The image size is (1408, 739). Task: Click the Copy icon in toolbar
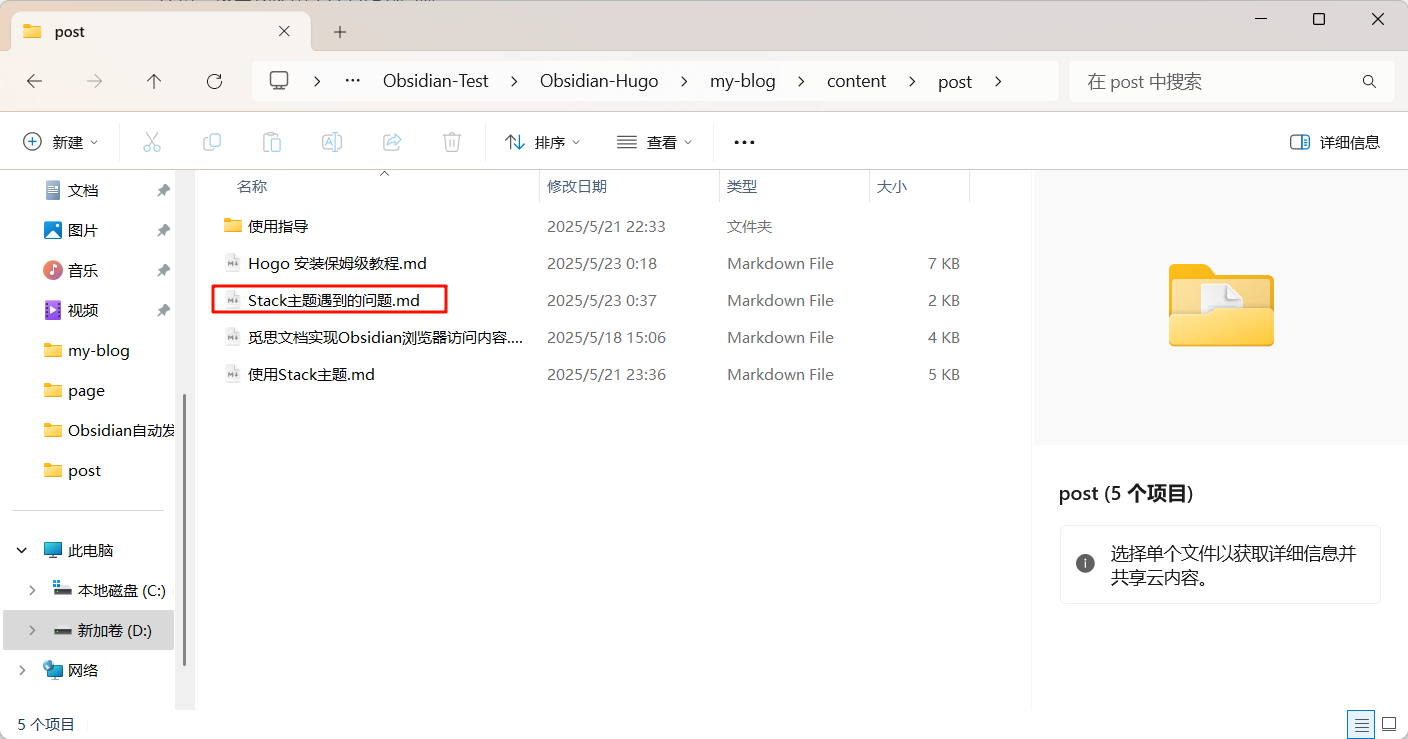click(x=212, y=142)
